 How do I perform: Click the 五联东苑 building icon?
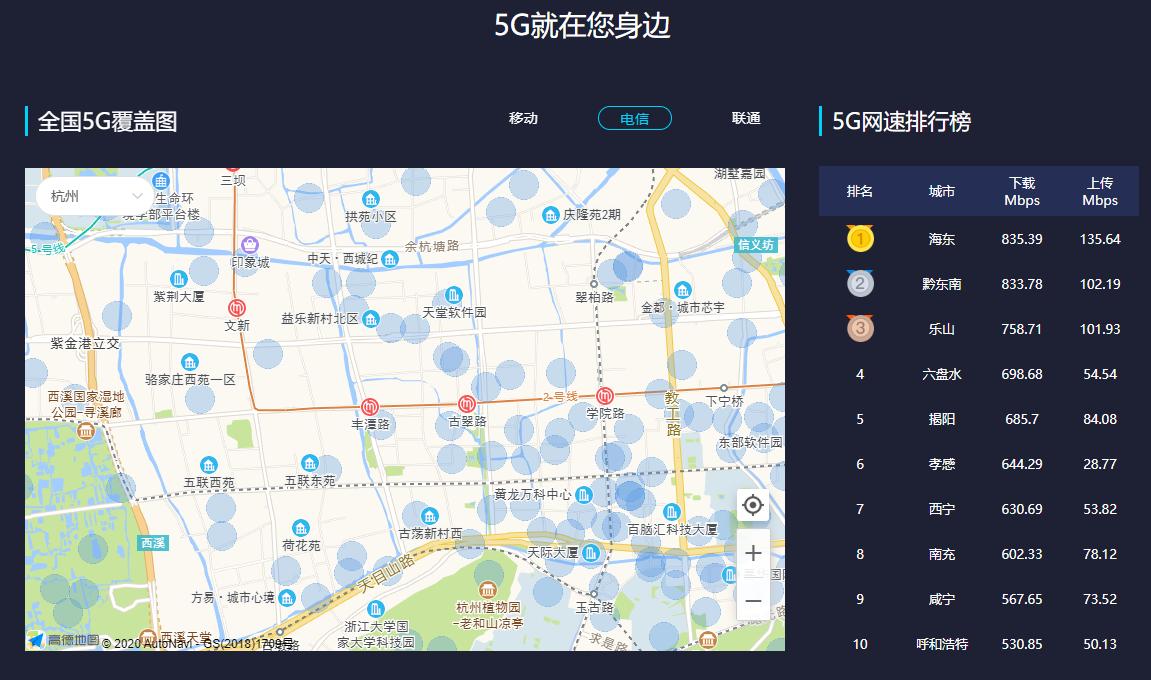[x=310, y=463]
